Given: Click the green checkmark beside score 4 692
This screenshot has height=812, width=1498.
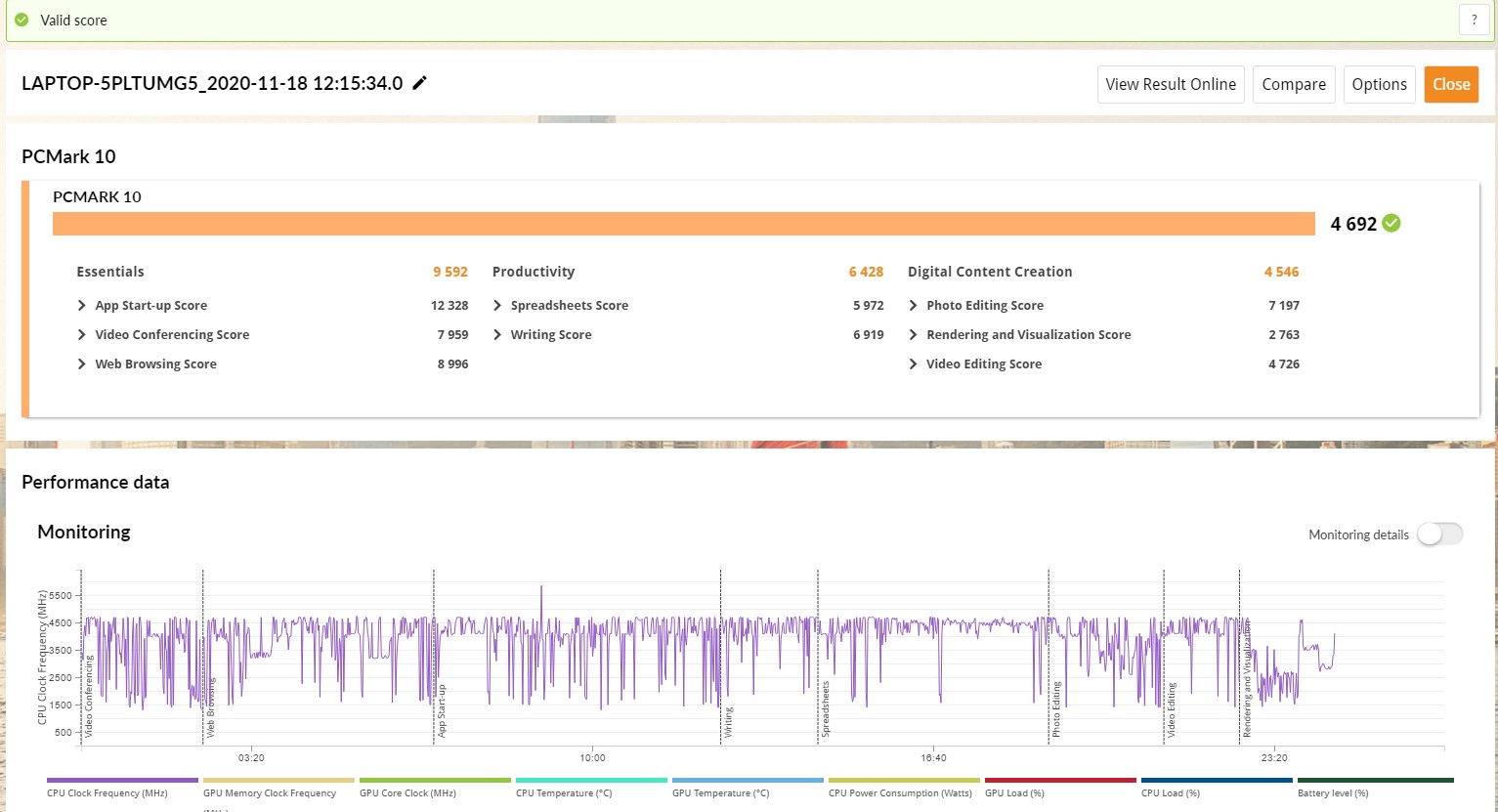Looking at the screenshot, I should tap(1391, 223).
